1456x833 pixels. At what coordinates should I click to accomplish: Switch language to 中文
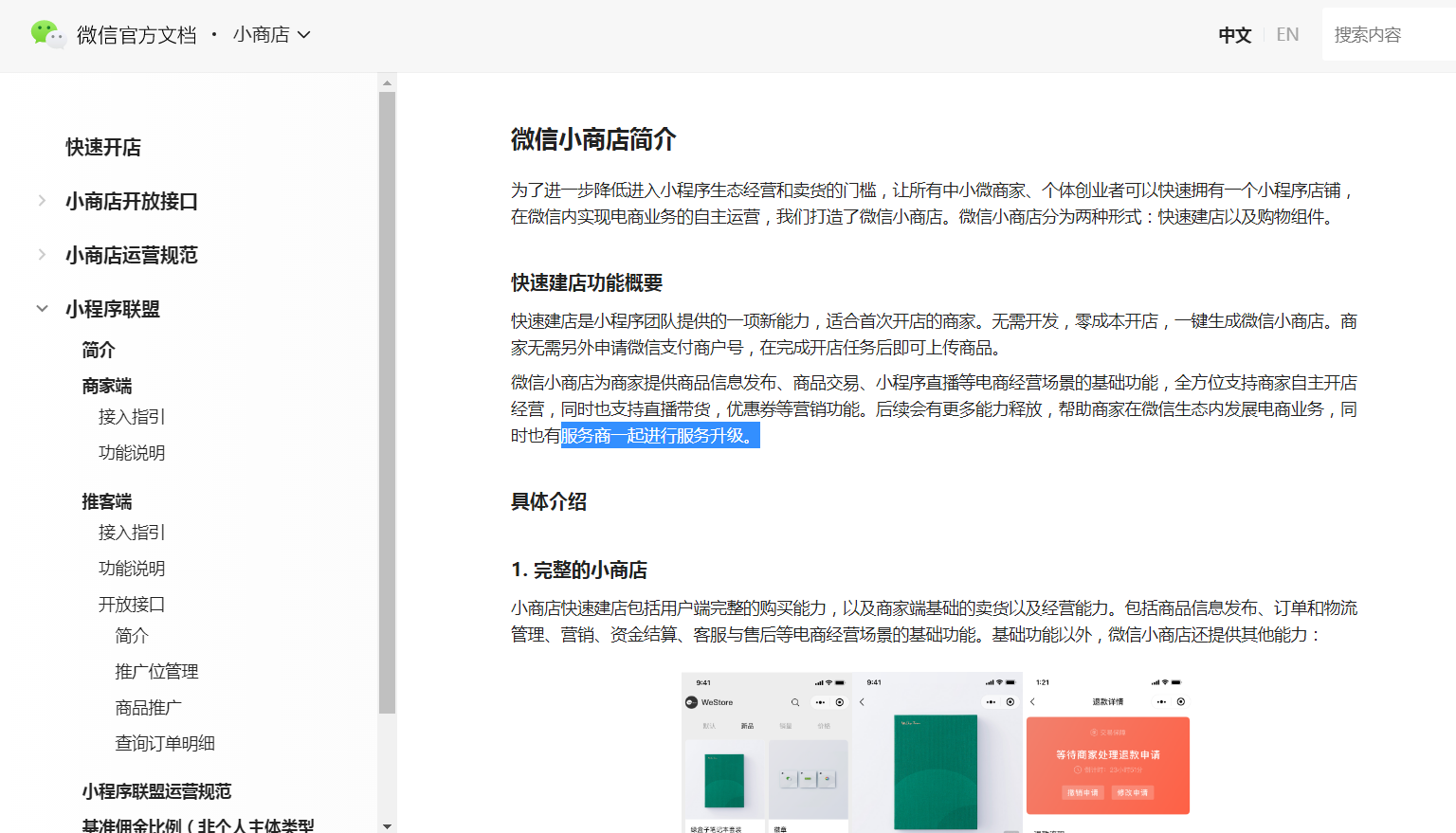tap(1235, 35)
